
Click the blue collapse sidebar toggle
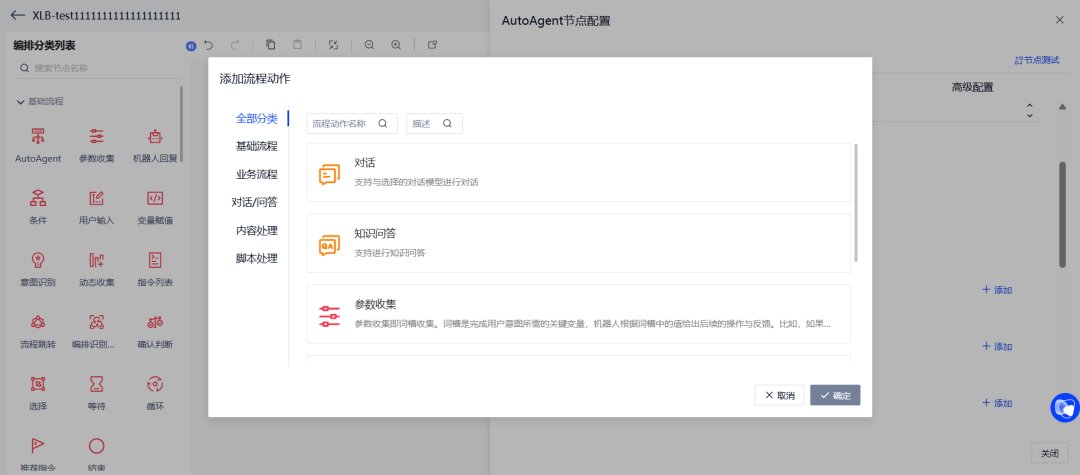(x=191, y=46)
